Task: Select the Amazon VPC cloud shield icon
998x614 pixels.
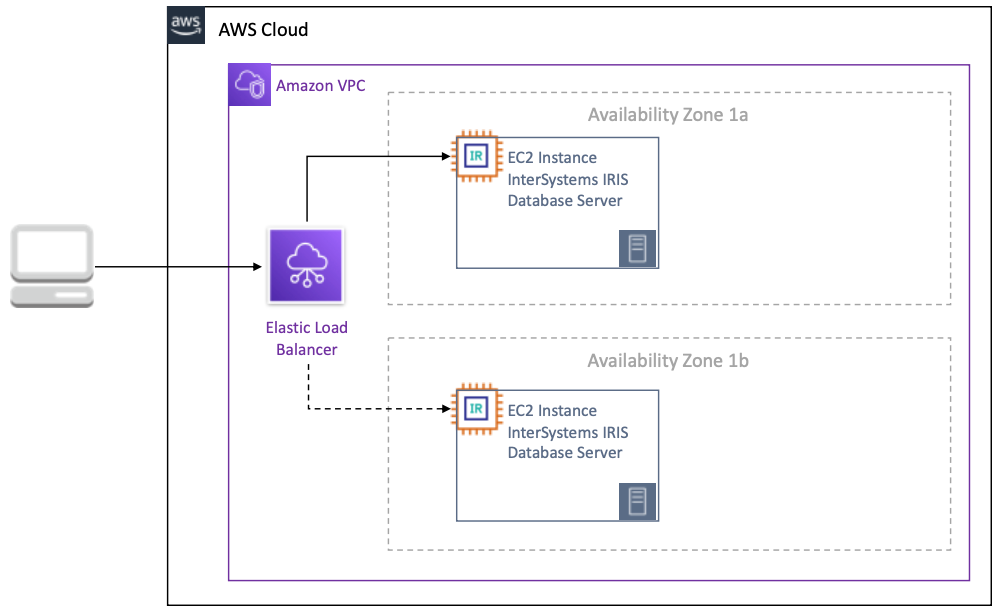Action: tap(249, 85)
